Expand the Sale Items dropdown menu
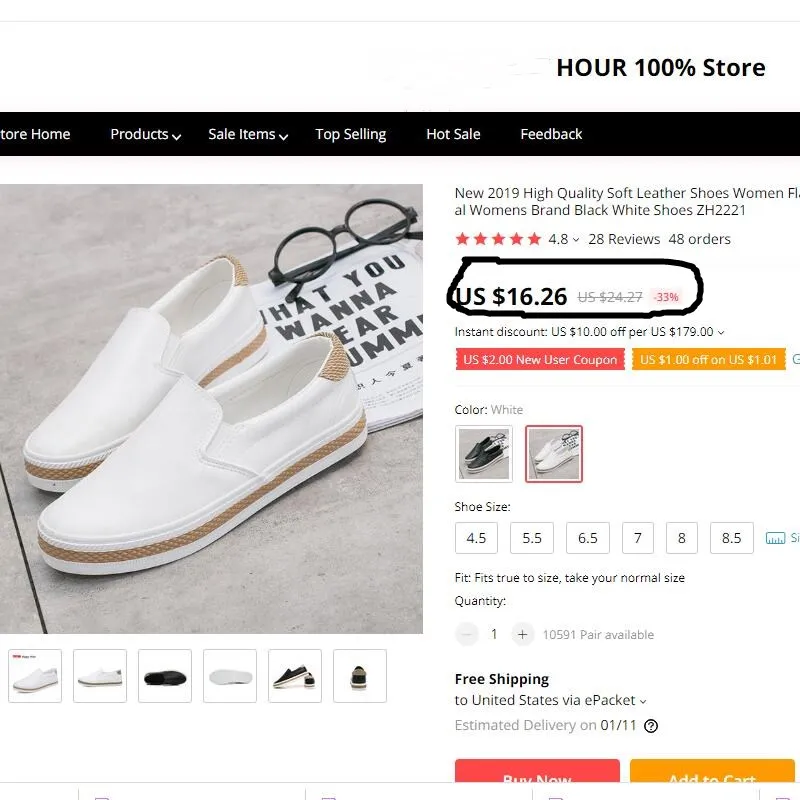The width and height of the screenshot is (800, 800). [x=248, y=134]
